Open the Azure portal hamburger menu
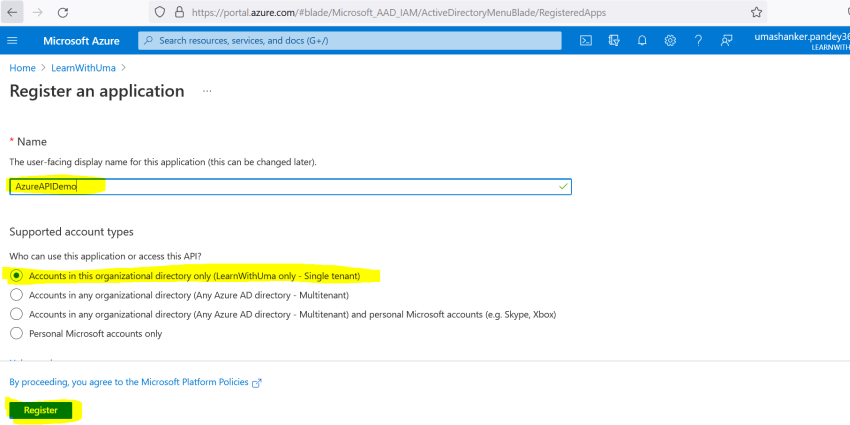This screenshot has width=850, height=425. (12, 41)
